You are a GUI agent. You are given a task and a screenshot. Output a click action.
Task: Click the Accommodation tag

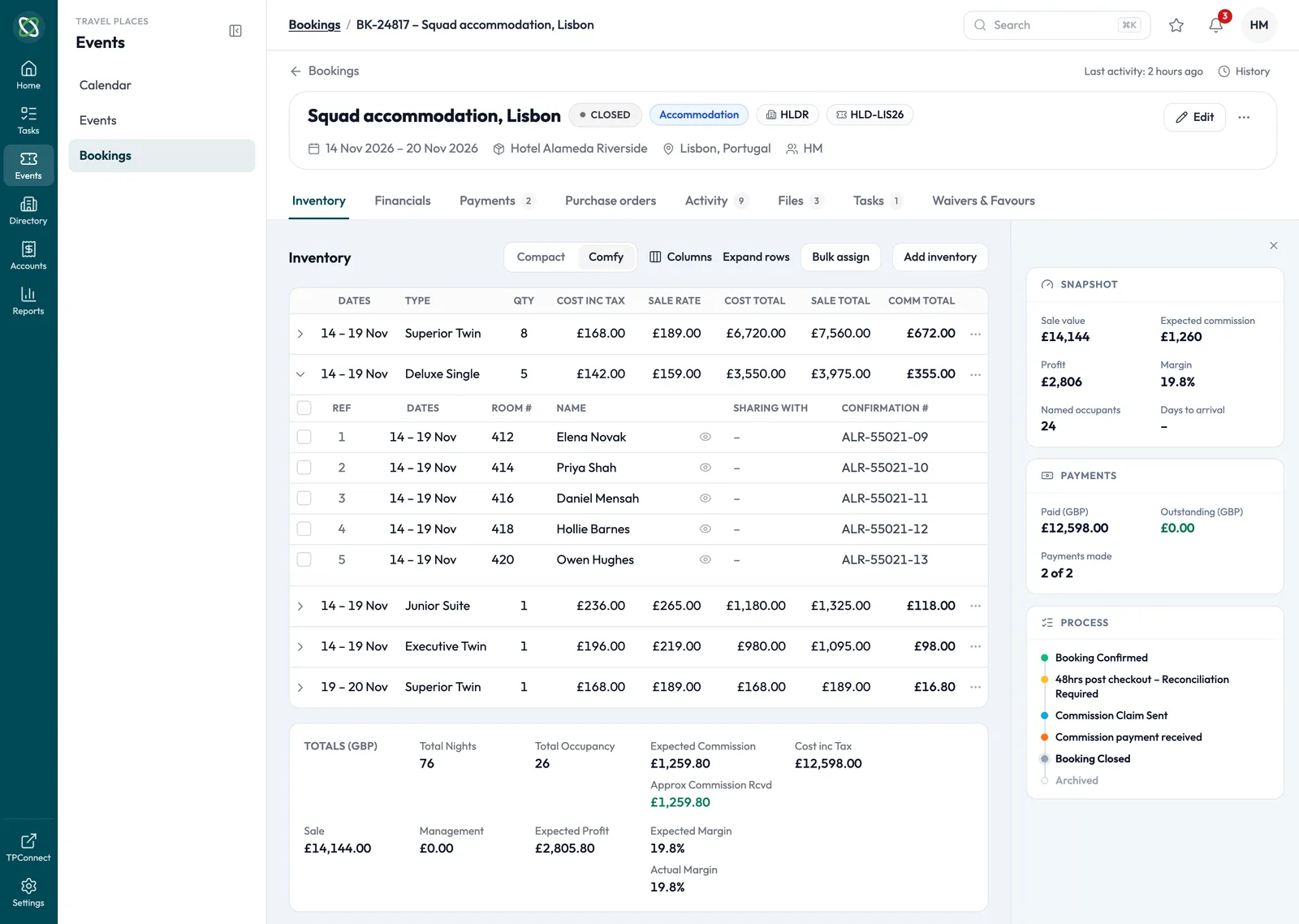(x=699, y=114)
